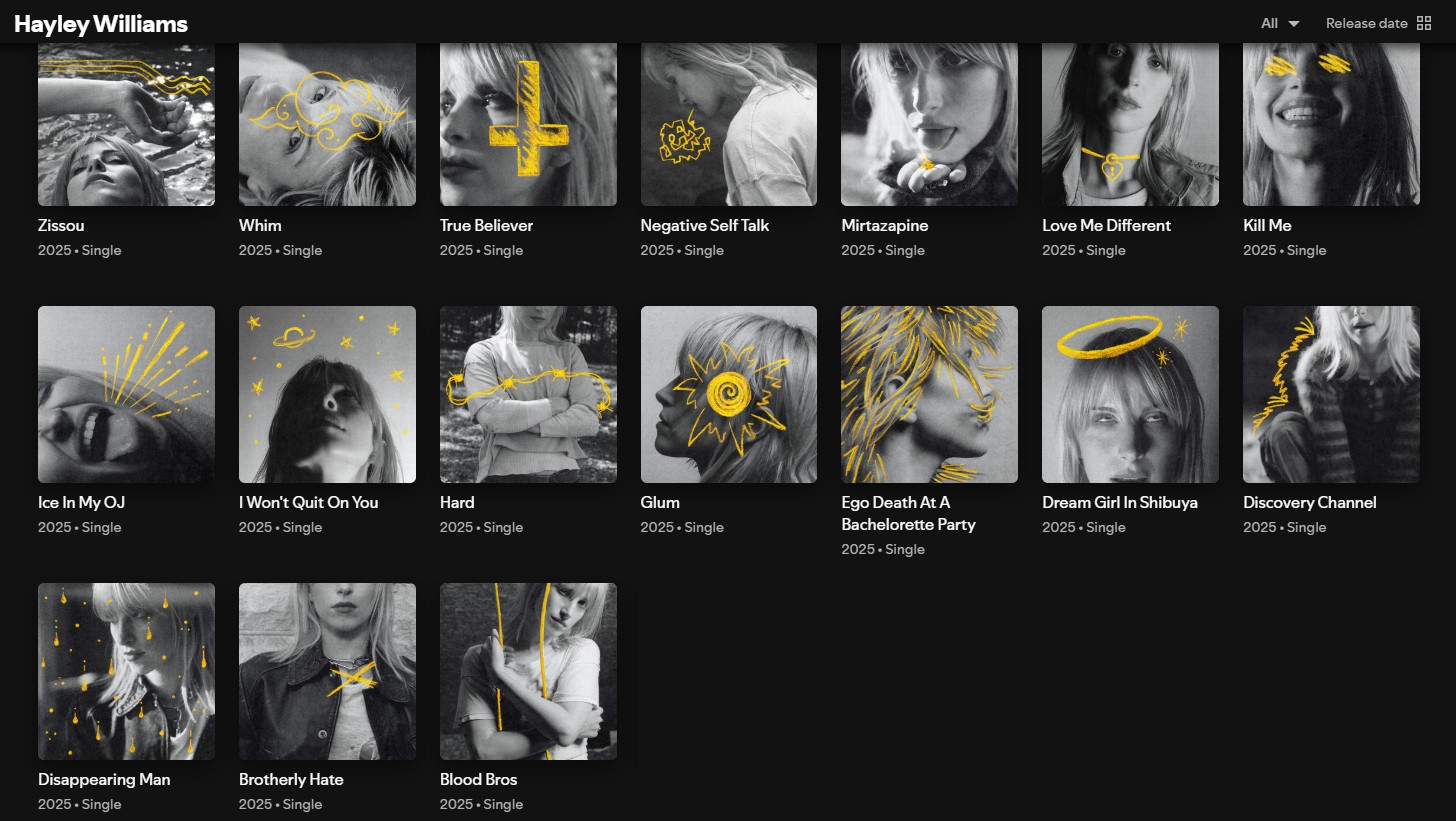Click the Kill Me title link

point(1267,225)
